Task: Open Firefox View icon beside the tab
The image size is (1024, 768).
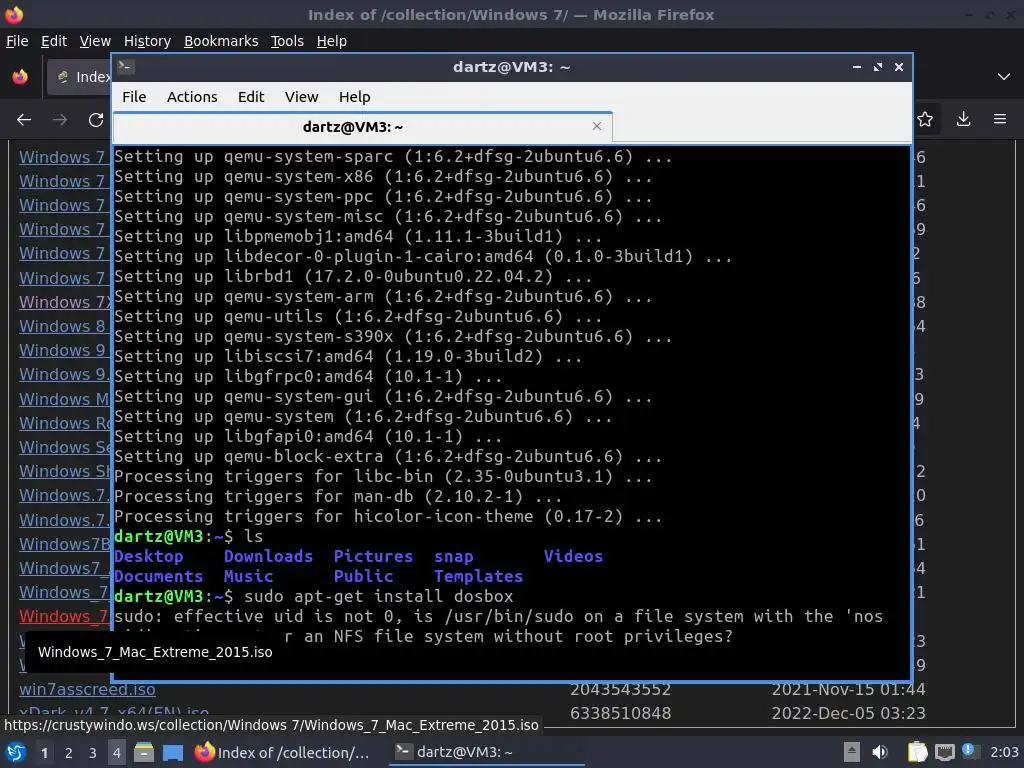Action: pos(20,76)
